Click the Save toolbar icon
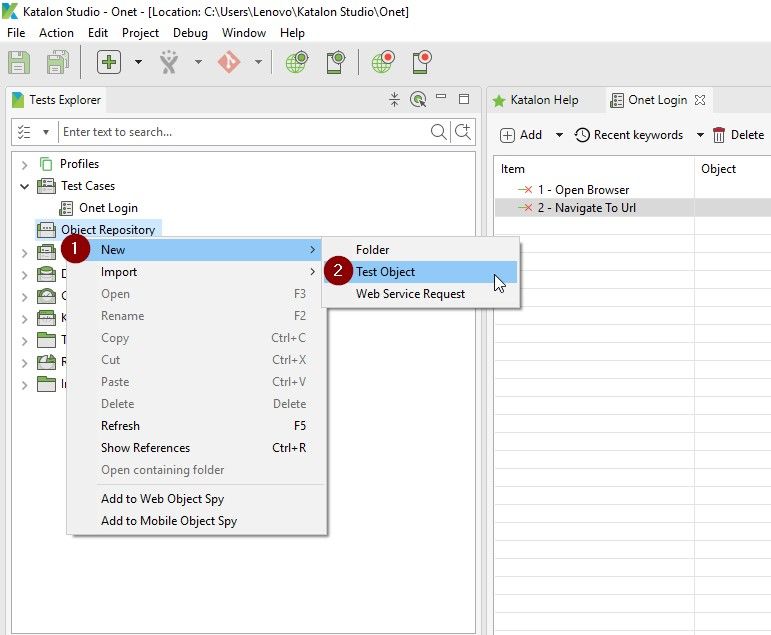 19,62
